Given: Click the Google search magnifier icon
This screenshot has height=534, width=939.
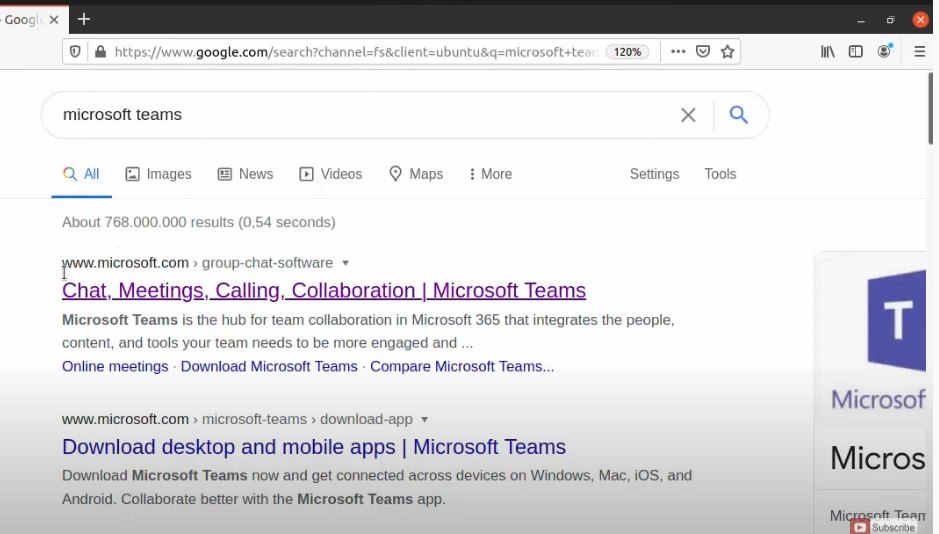Looking at the screenshot, I should pyautogui.click(x=738, y=115).
